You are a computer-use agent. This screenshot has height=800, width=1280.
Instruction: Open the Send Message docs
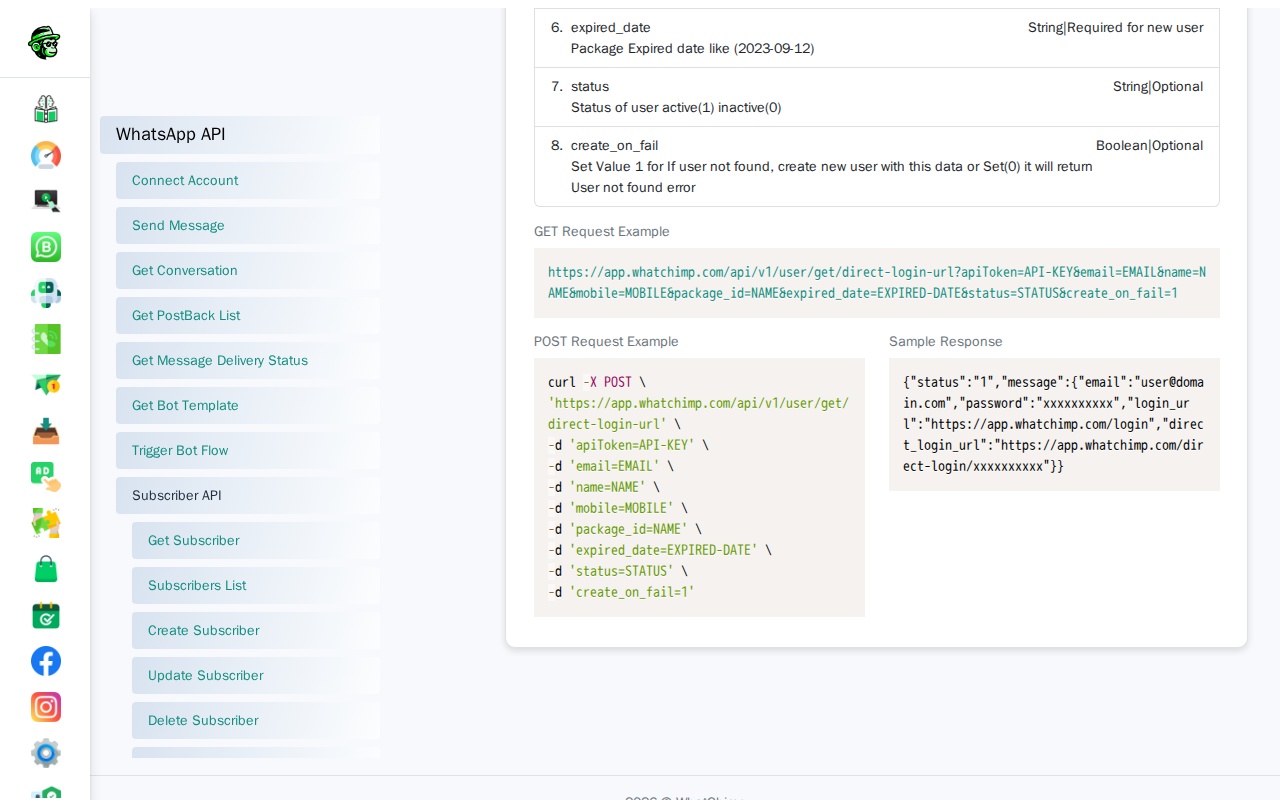(248, 226)
